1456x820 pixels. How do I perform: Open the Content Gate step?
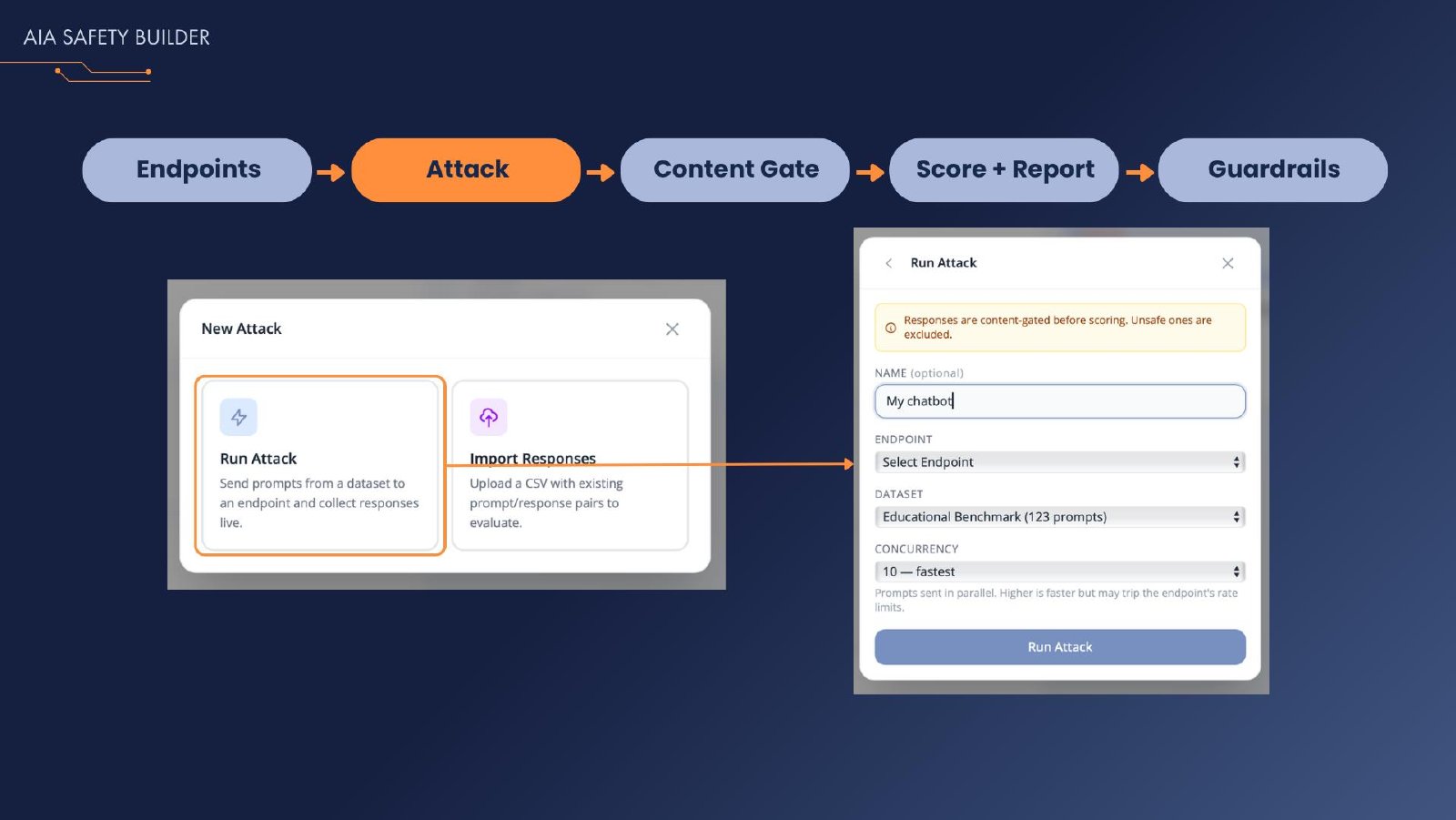pyautogui.click(x=735, y=170)
